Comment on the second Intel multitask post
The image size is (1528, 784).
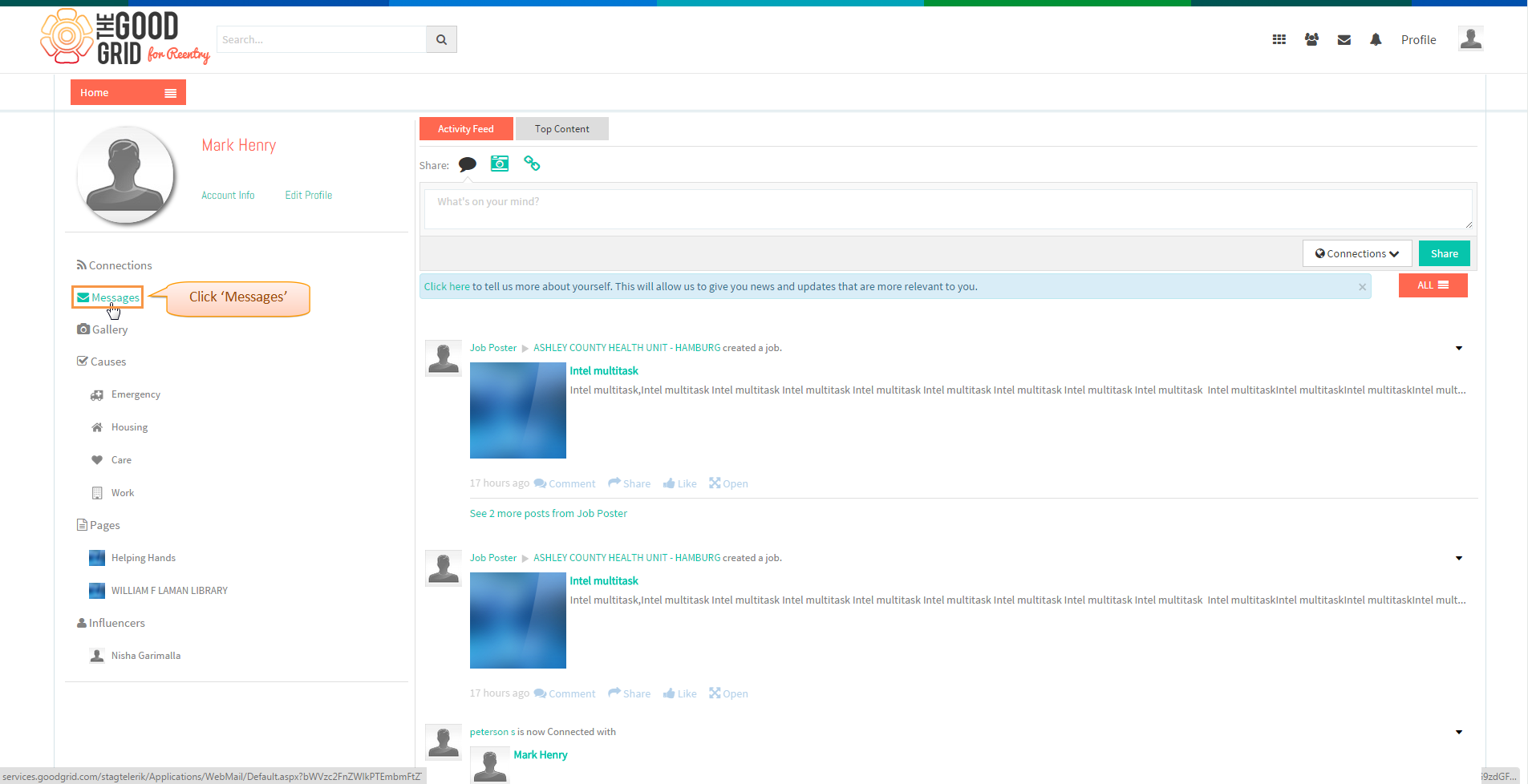coord(565,693)
